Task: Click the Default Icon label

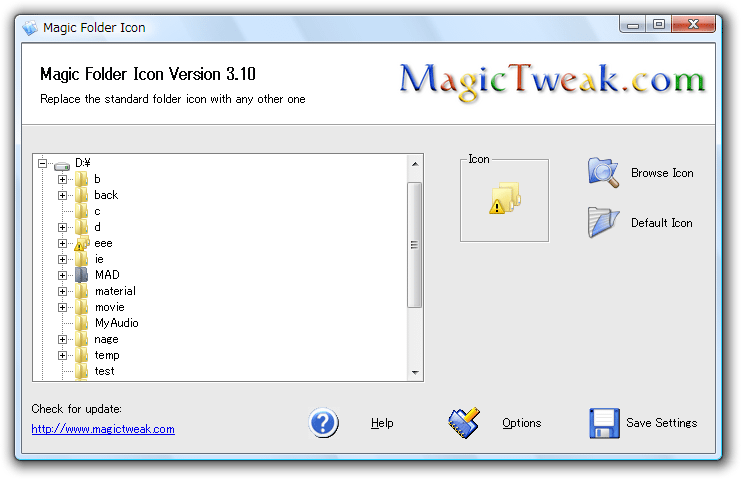Action: tap(662, 223)
